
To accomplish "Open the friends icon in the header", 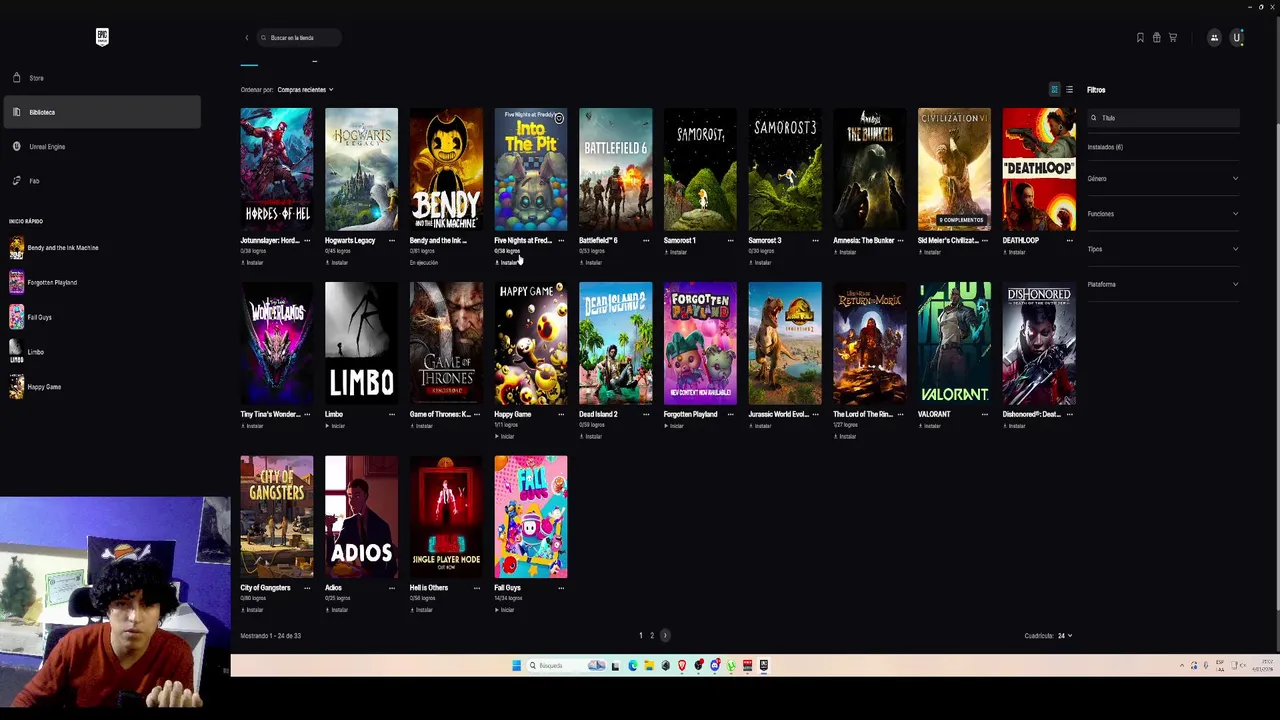I will click(x=1214, y=38).
